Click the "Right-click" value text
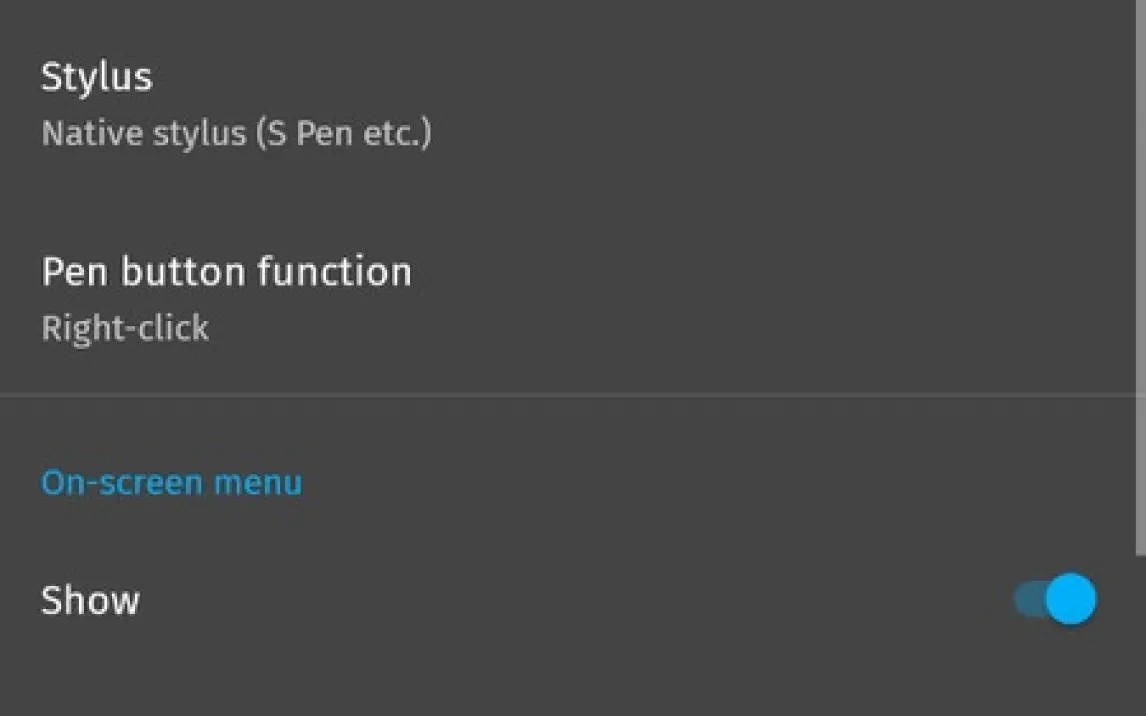 [125, 328]
